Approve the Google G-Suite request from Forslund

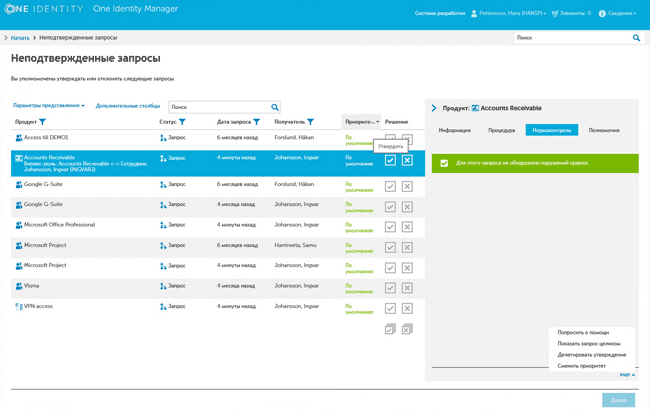[390, 187]
